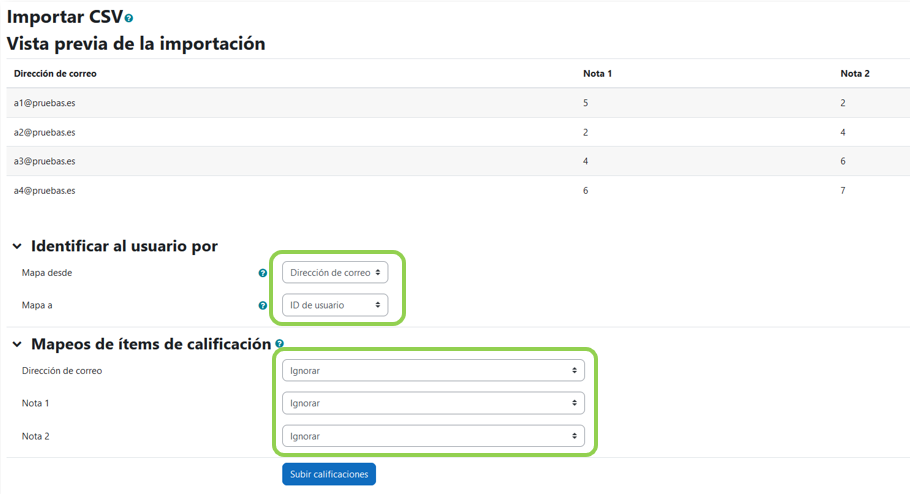Select the a4@pruebas.es email cell
Screen dimensions: 910x494
44,190
